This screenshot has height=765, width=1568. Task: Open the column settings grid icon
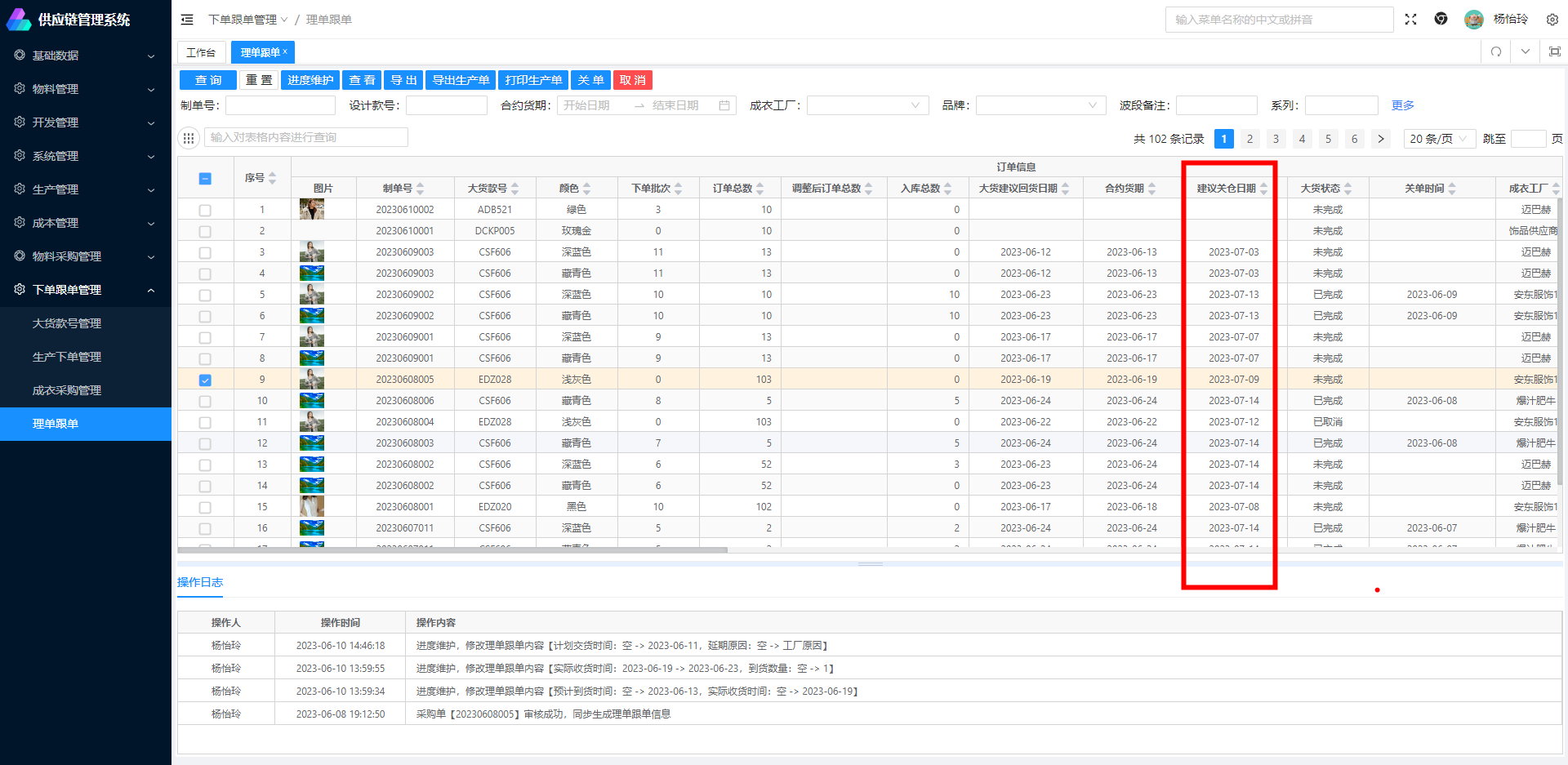point(189,138)
